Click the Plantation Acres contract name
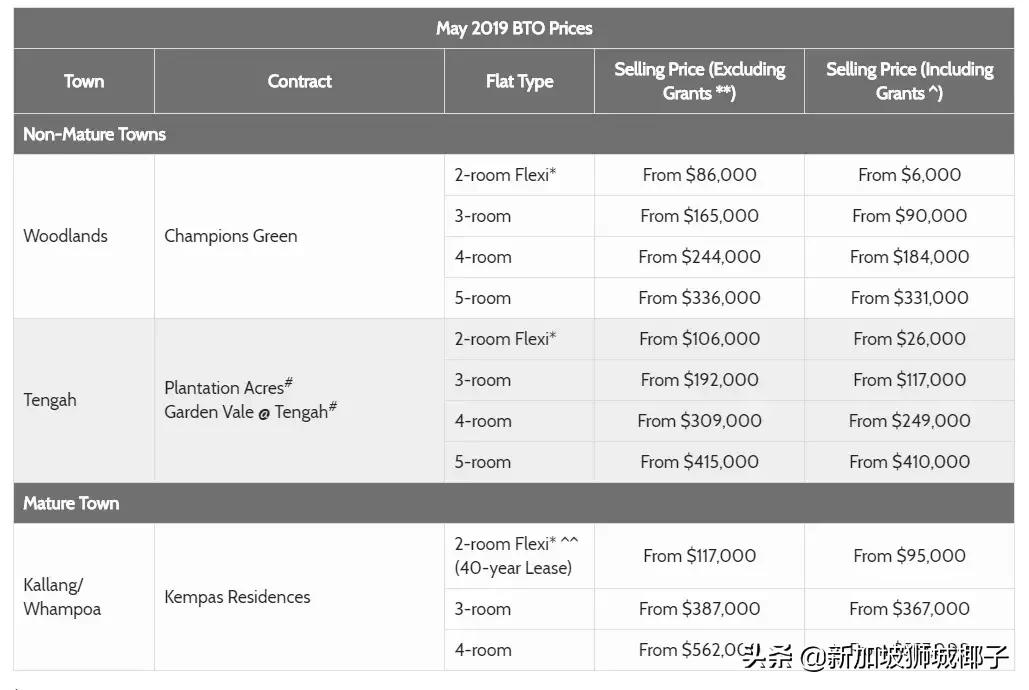This screenshot has height=690, width=1029. [225, 387]
